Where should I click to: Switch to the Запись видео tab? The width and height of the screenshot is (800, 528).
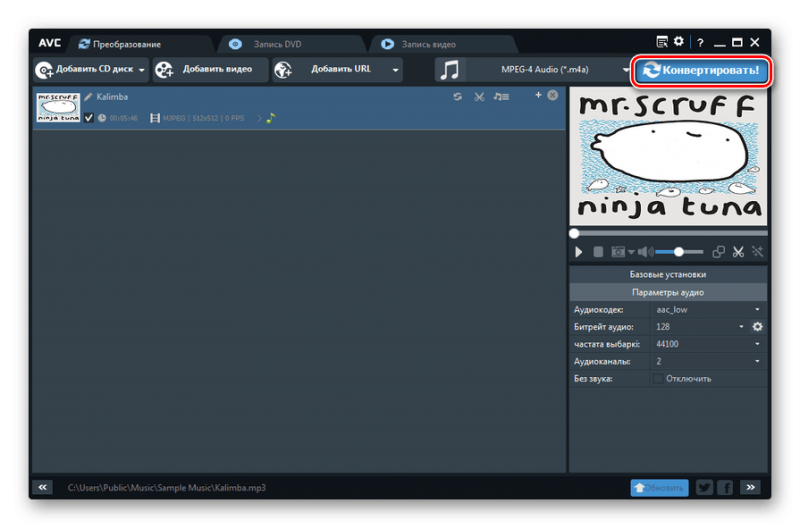coord(428,44)
